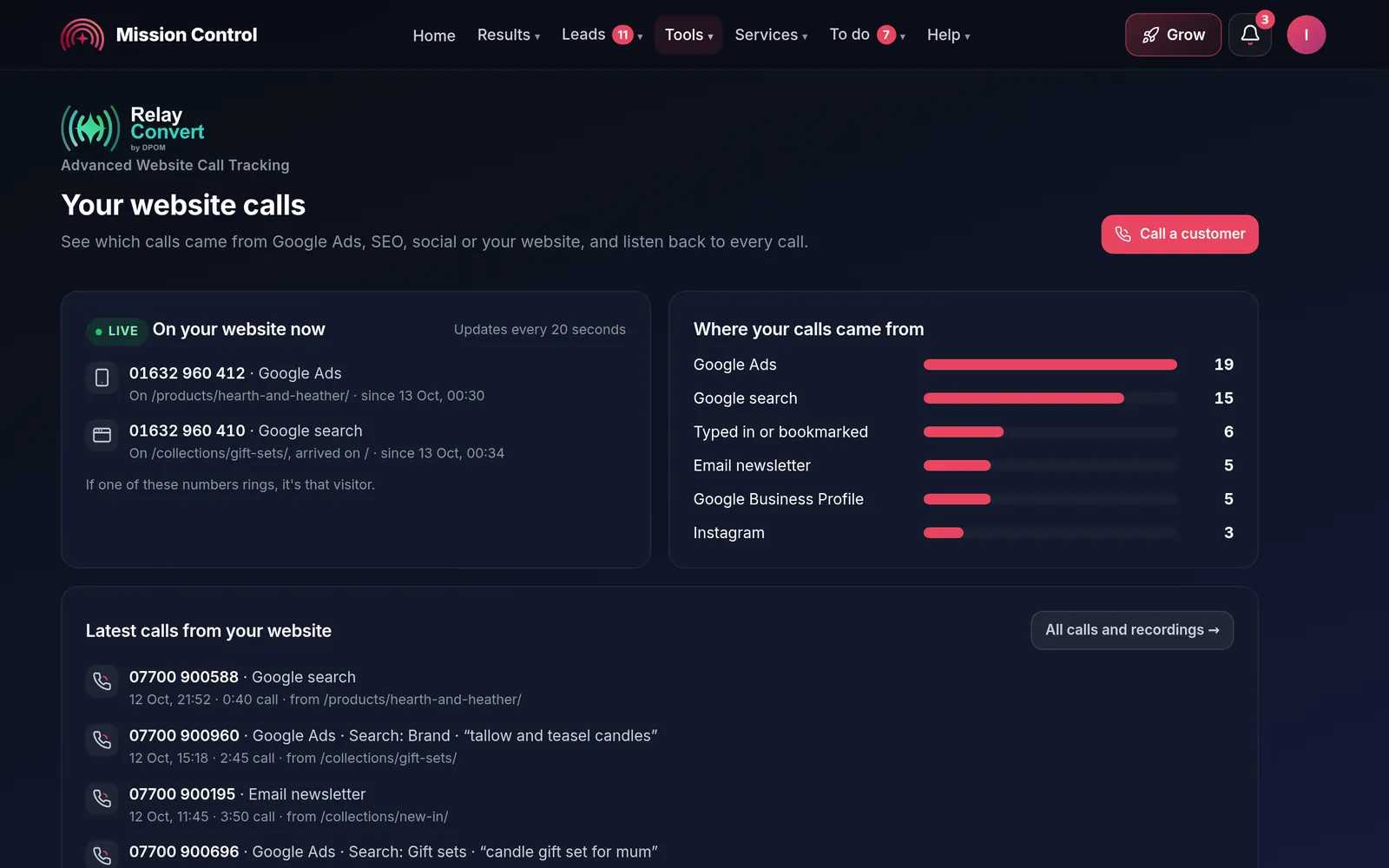
Task: Click the Grow button
Action: (x=1173, y=35)
